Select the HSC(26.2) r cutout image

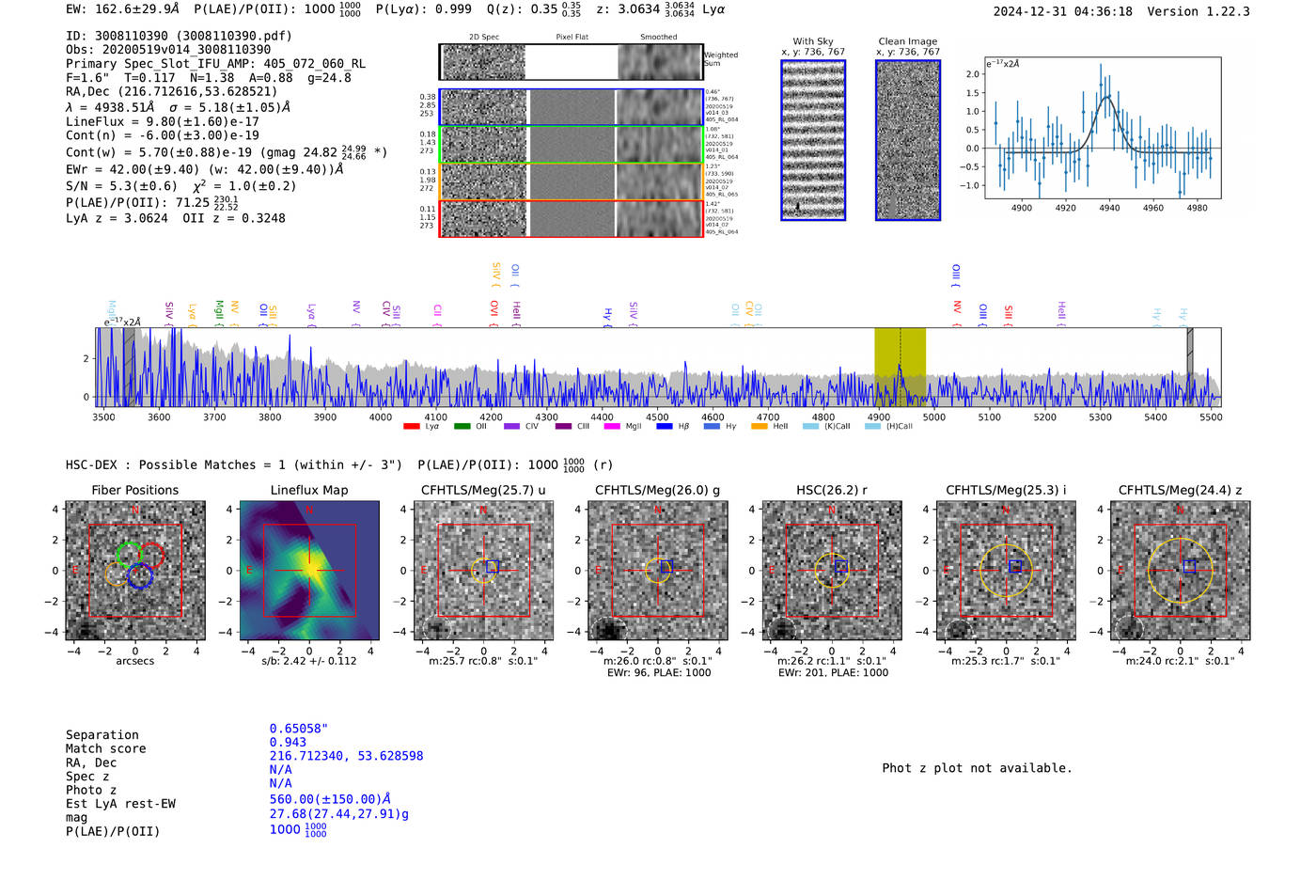[832, 571]
